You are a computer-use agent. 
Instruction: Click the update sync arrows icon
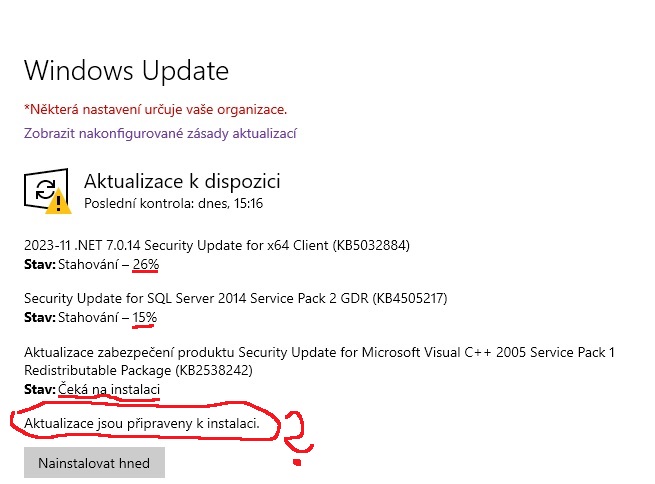click(44, 189)
